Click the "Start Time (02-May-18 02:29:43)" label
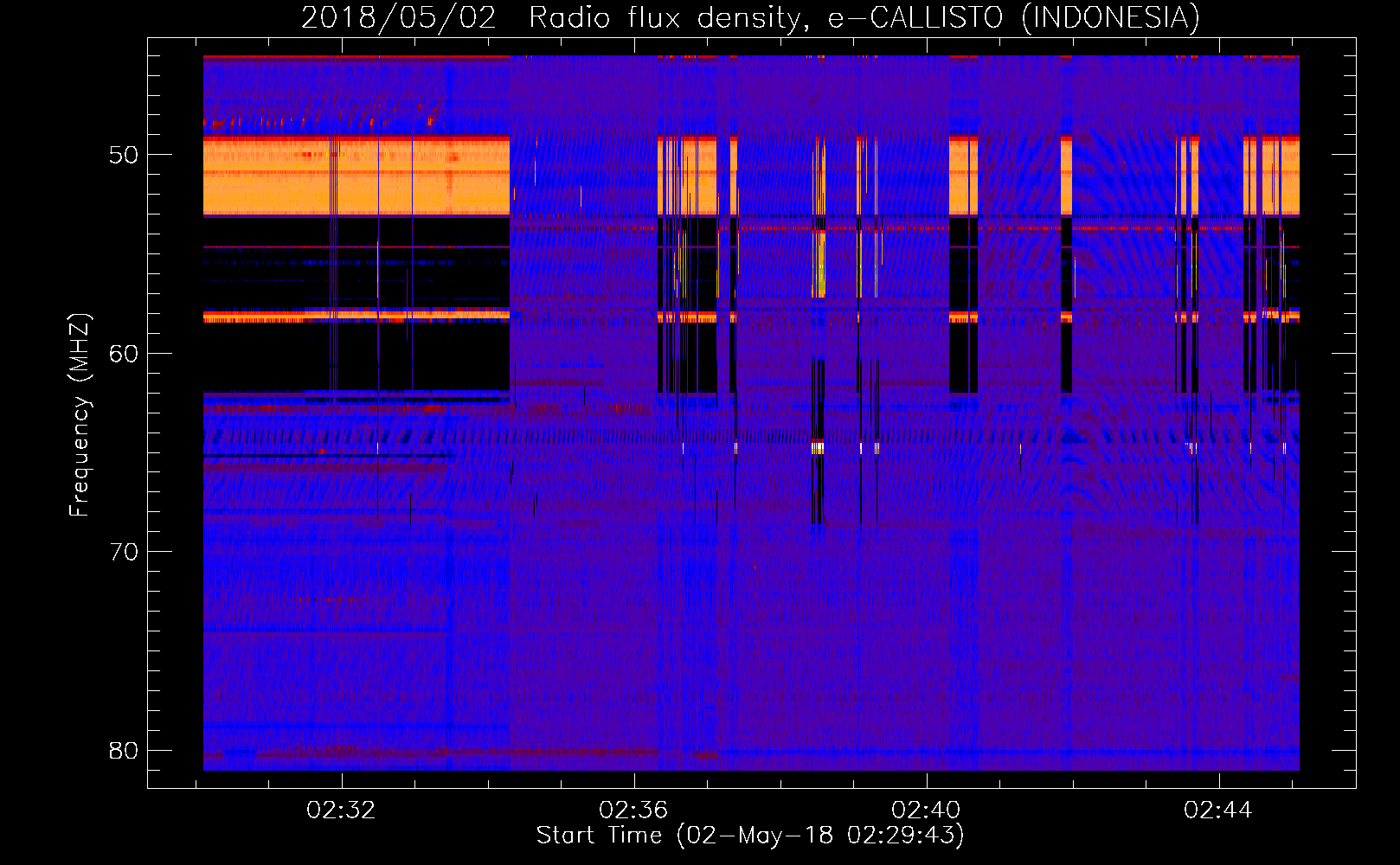The width and height of the screenshot is (1400, 865). pos(750,836)
